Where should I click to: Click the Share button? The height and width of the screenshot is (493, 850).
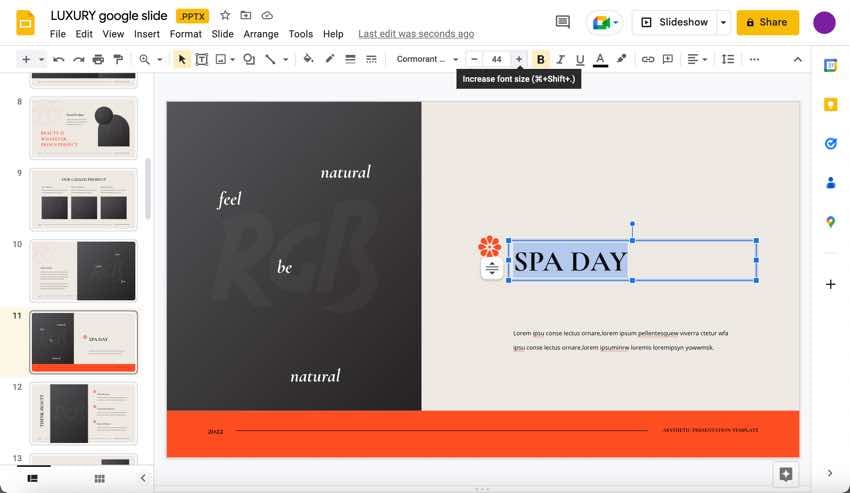tap(767, 22)
